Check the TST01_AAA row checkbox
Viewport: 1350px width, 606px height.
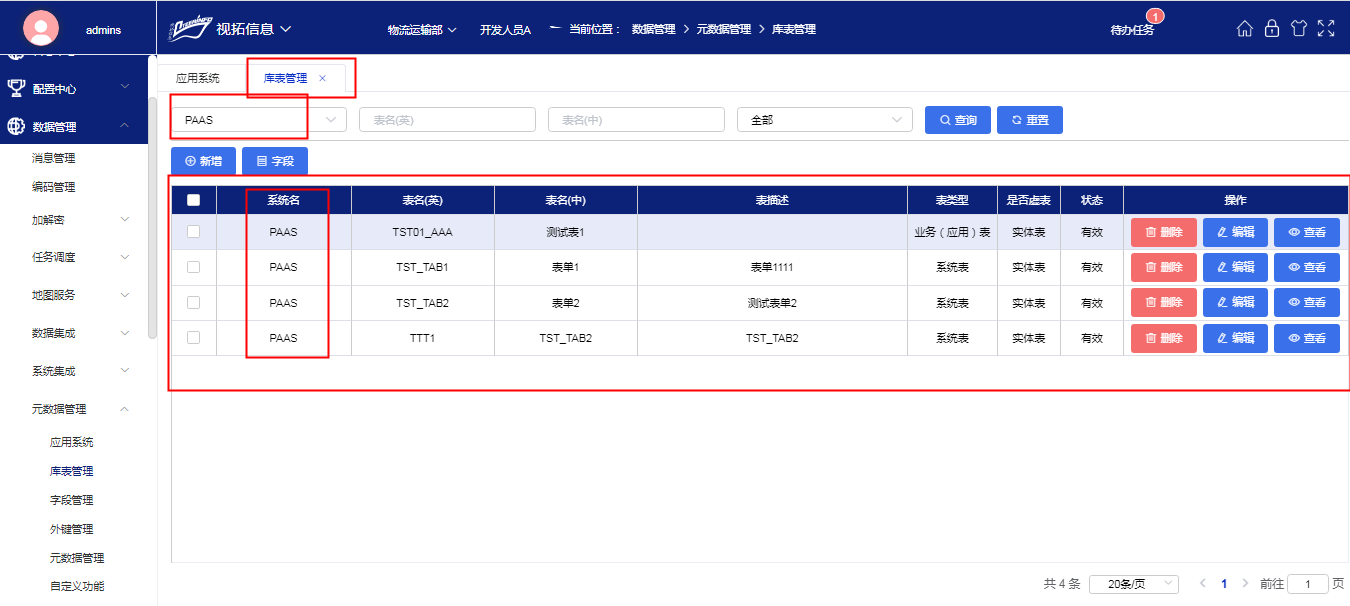(194, 232)
